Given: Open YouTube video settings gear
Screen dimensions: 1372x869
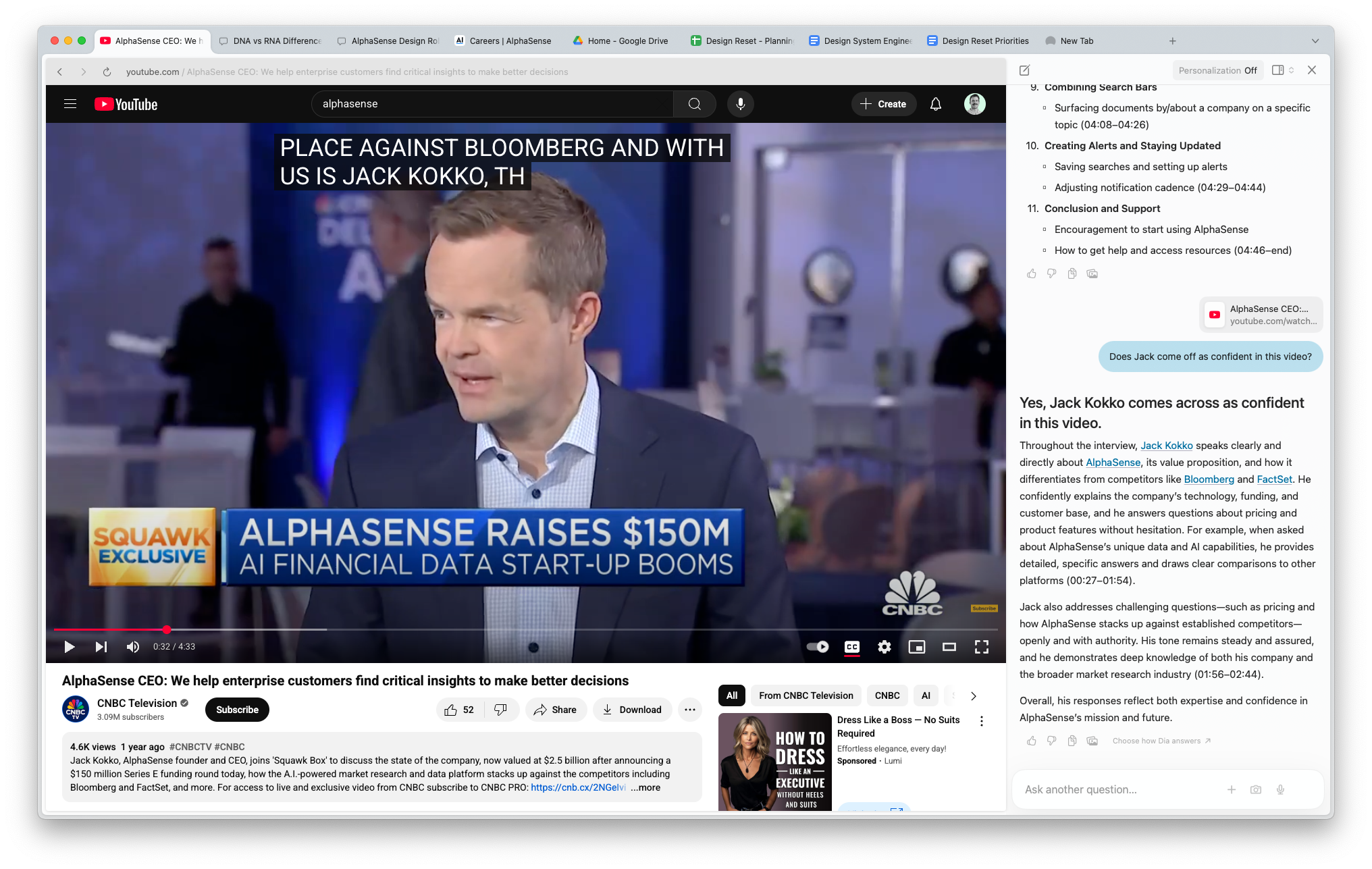Looking at the screenshot, I should [x=884, y=647].
